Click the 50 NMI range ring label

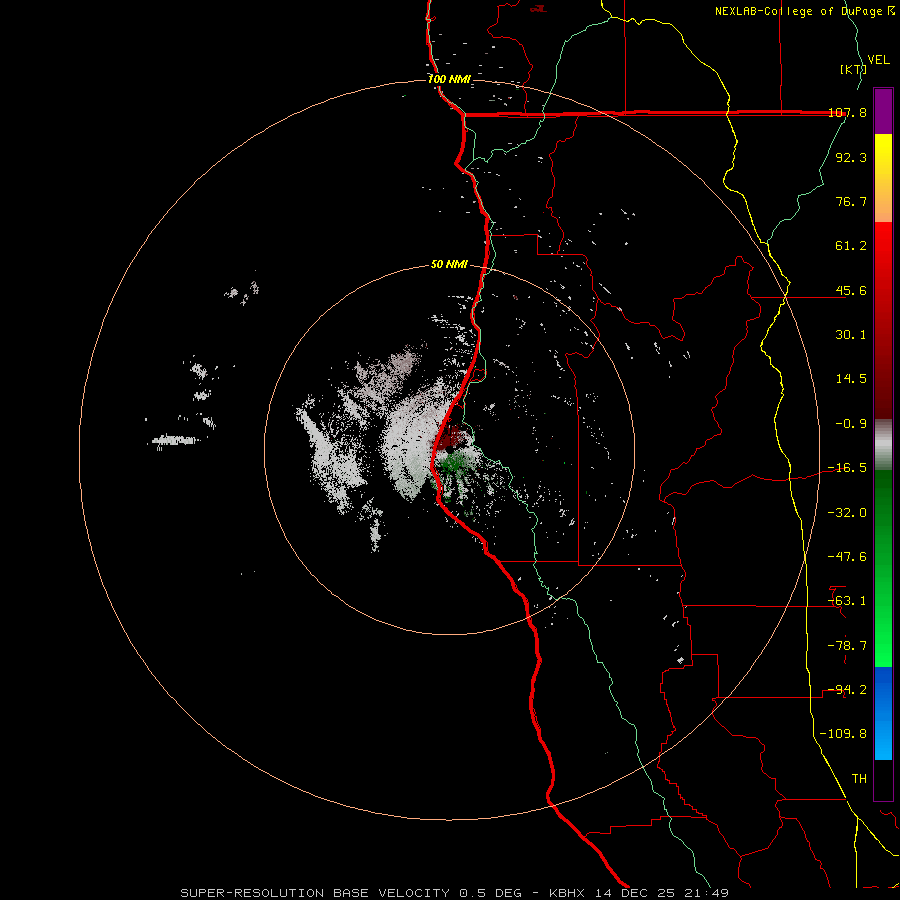point(449,264)
